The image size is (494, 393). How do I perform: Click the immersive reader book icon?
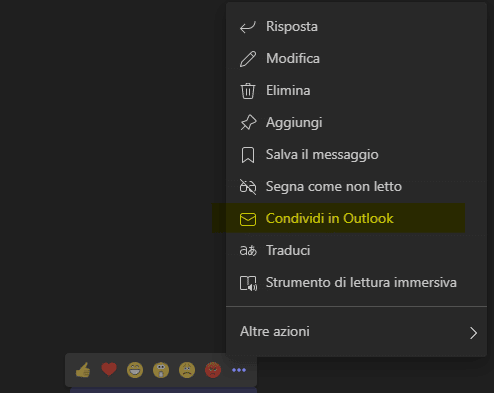[x=248, y=283]
